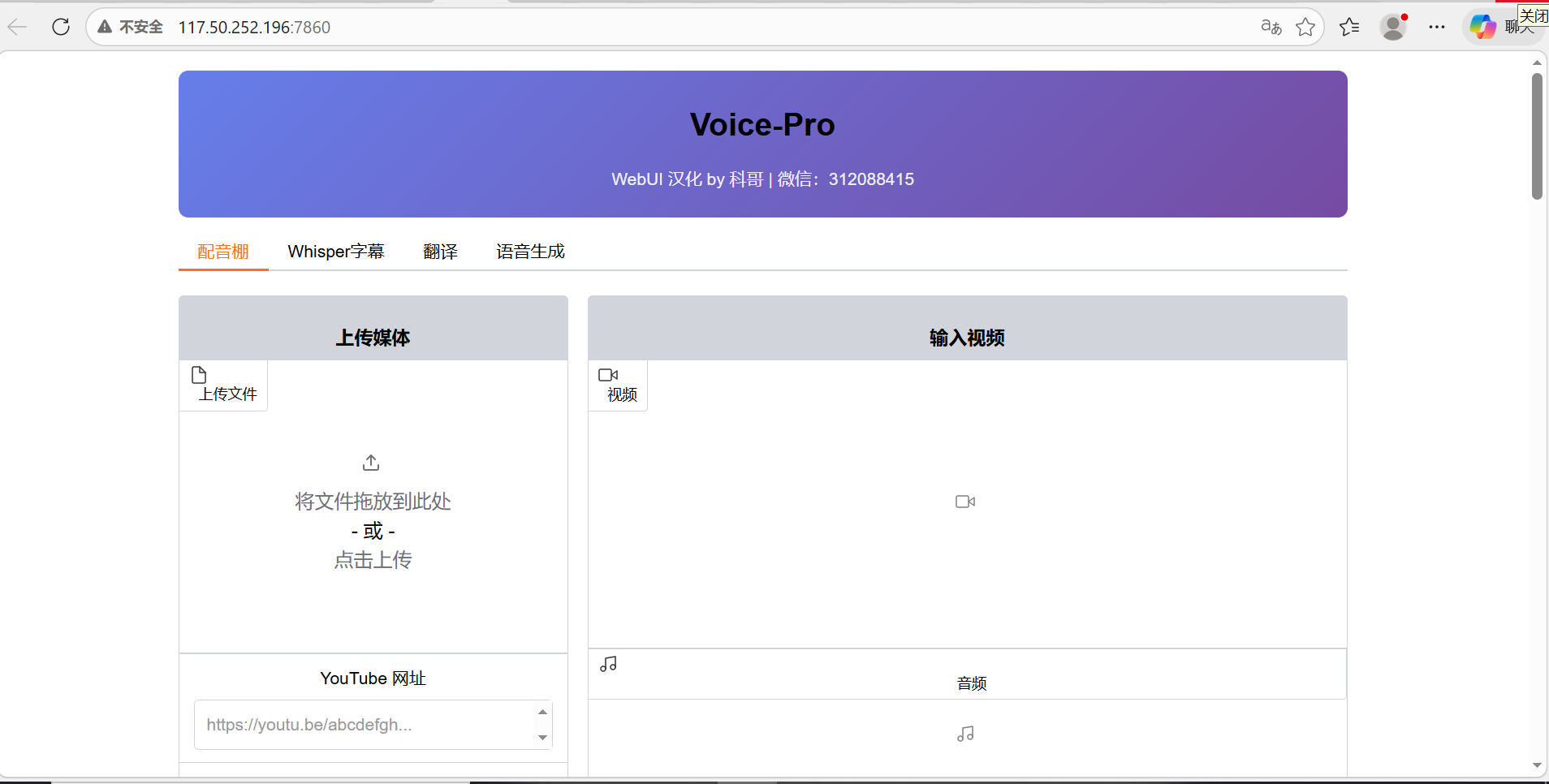Open the Copilot chat icon

[1482, 27]
